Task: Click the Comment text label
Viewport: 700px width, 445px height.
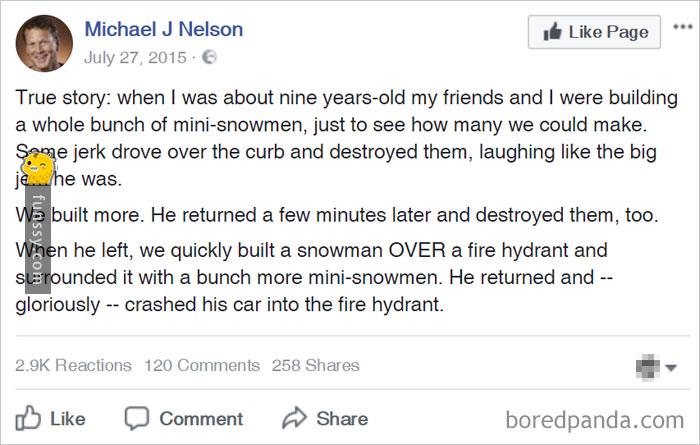Action: point(201,419)
